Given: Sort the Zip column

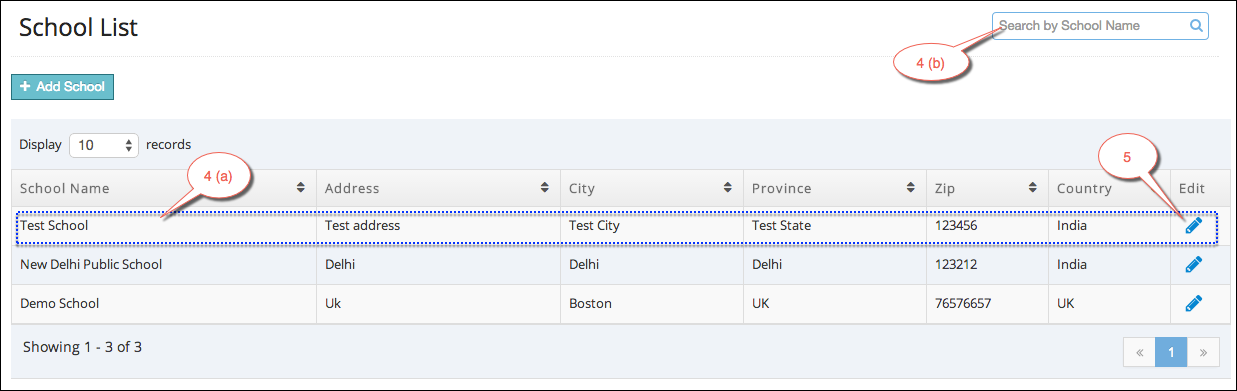Looking at the screenshot, I should point(1031,188).
